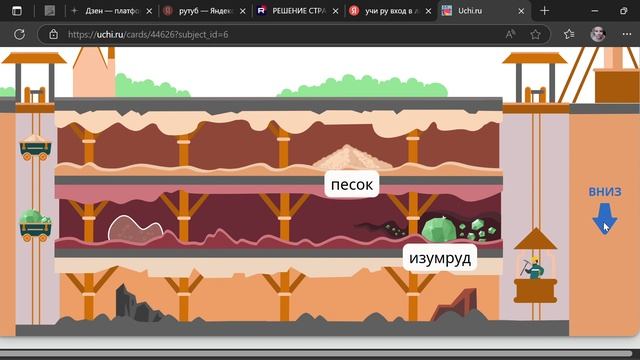The image size is (640, 360).
Task: Close the учи ру вход tab
Action: click(x=428, y=11)
